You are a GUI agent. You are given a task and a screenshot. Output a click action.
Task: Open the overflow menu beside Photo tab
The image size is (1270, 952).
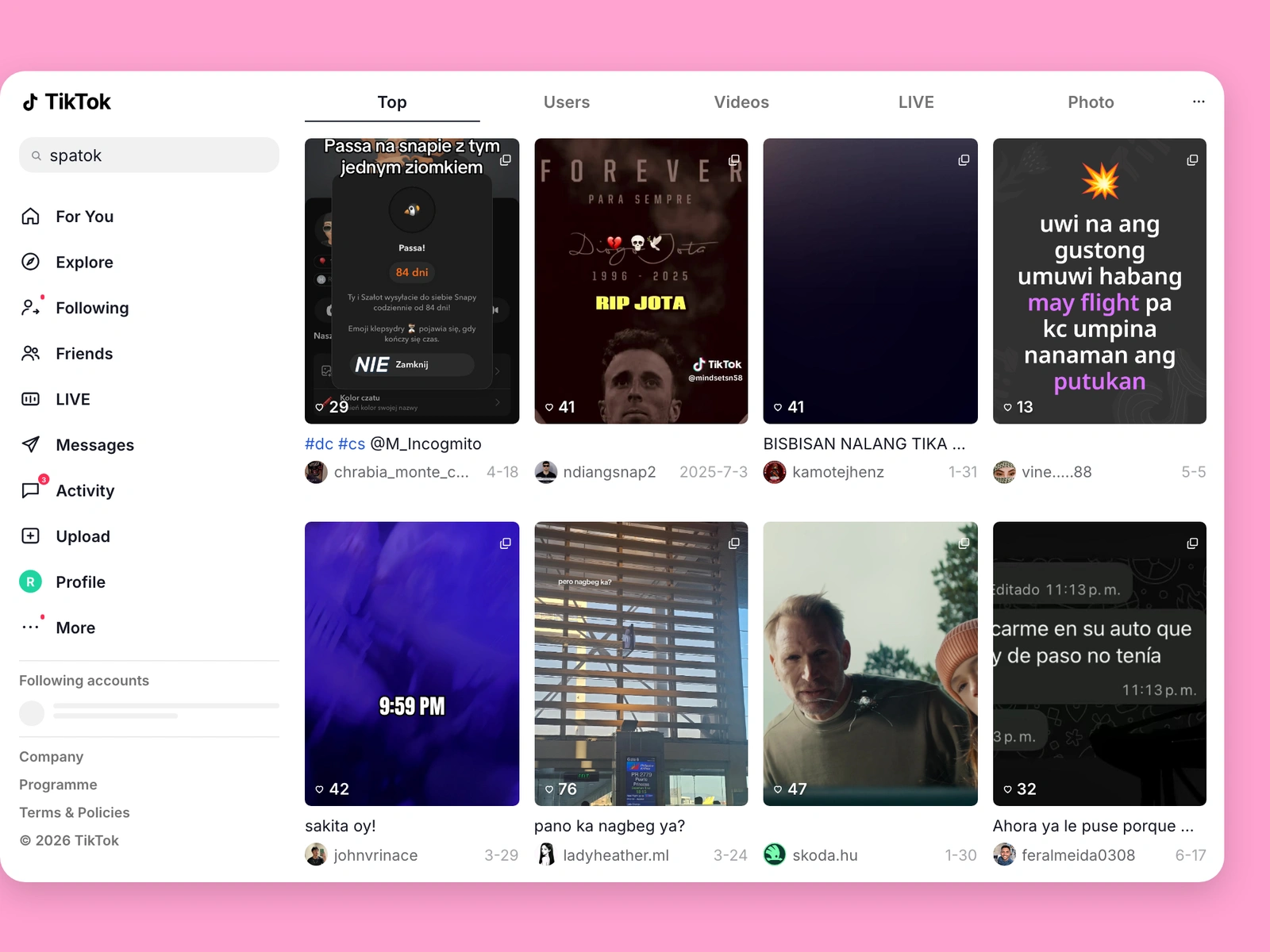click(x=1199, y=102)
